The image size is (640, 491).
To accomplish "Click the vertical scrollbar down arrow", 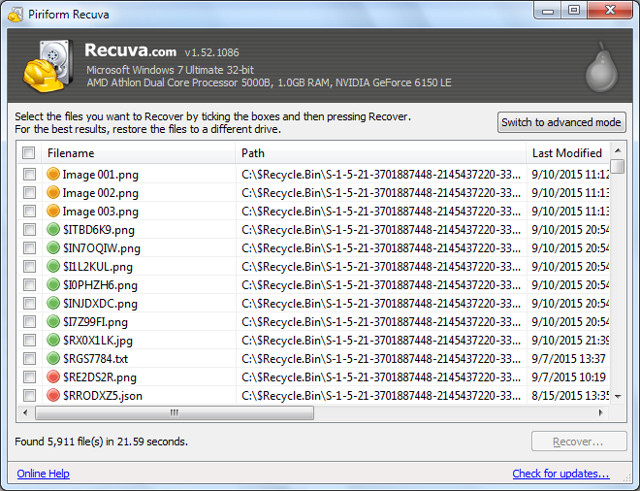I will (x=618, y=396).
